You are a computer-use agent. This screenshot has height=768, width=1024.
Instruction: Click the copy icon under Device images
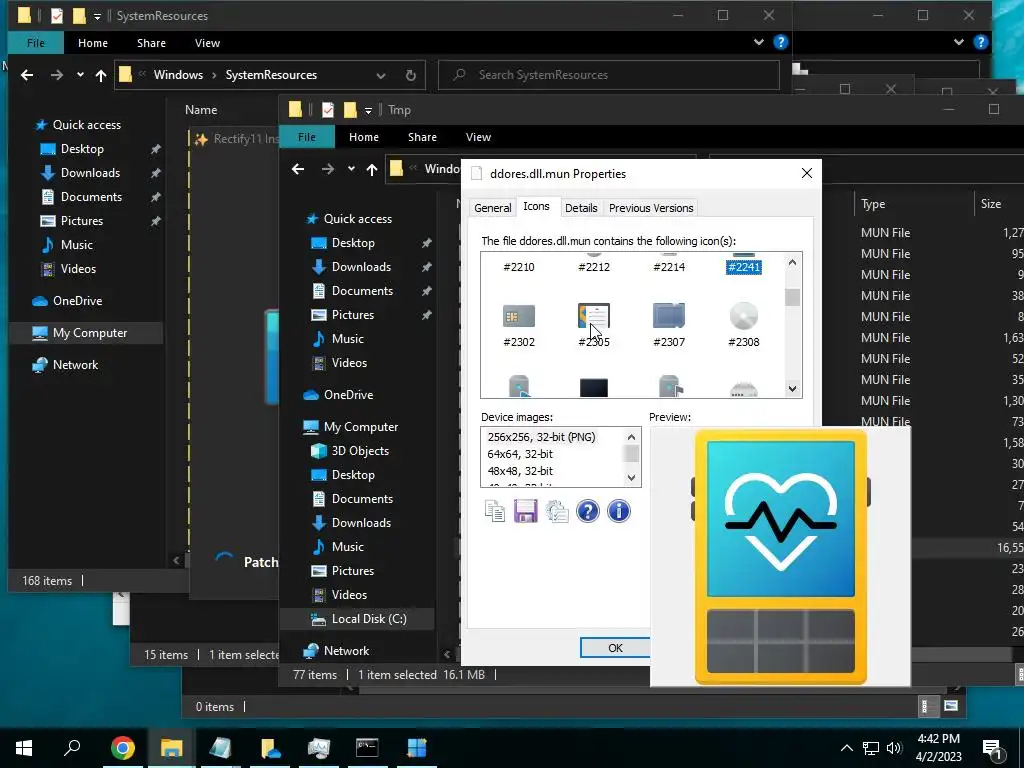(494, 511)
